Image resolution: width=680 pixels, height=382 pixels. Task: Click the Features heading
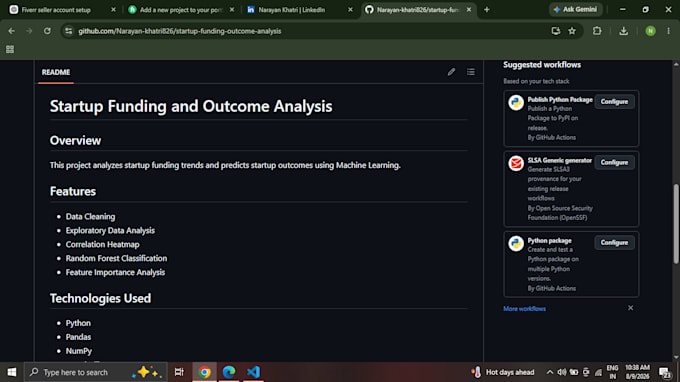(x=72, y=191)
